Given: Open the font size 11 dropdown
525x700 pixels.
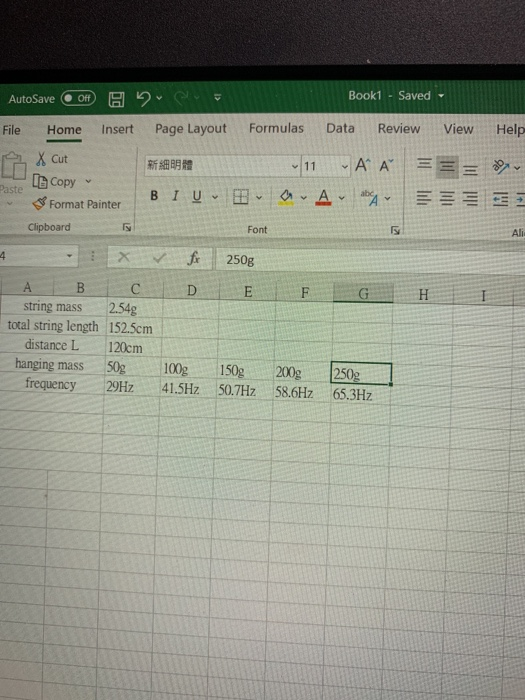Looking at the screenshot, I should [x=345, y=167].
